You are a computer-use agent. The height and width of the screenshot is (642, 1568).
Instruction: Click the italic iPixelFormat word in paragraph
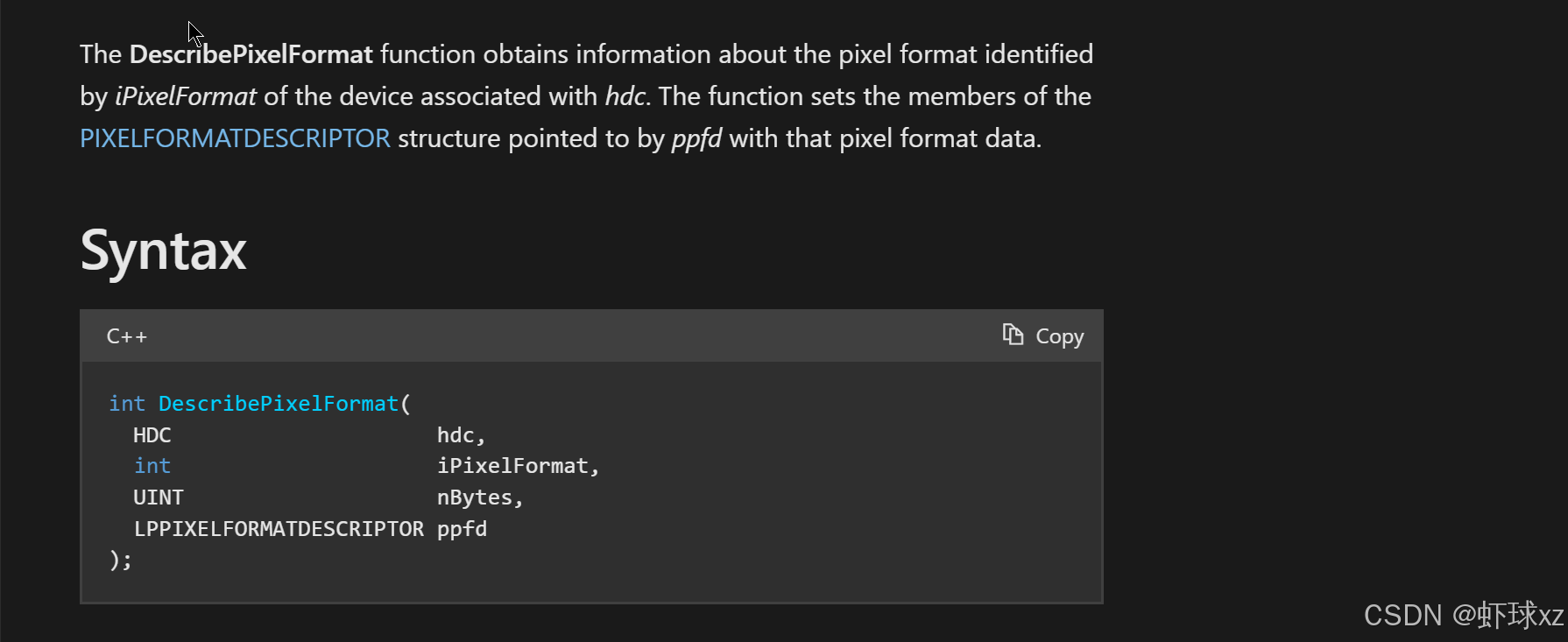(186, 96)
